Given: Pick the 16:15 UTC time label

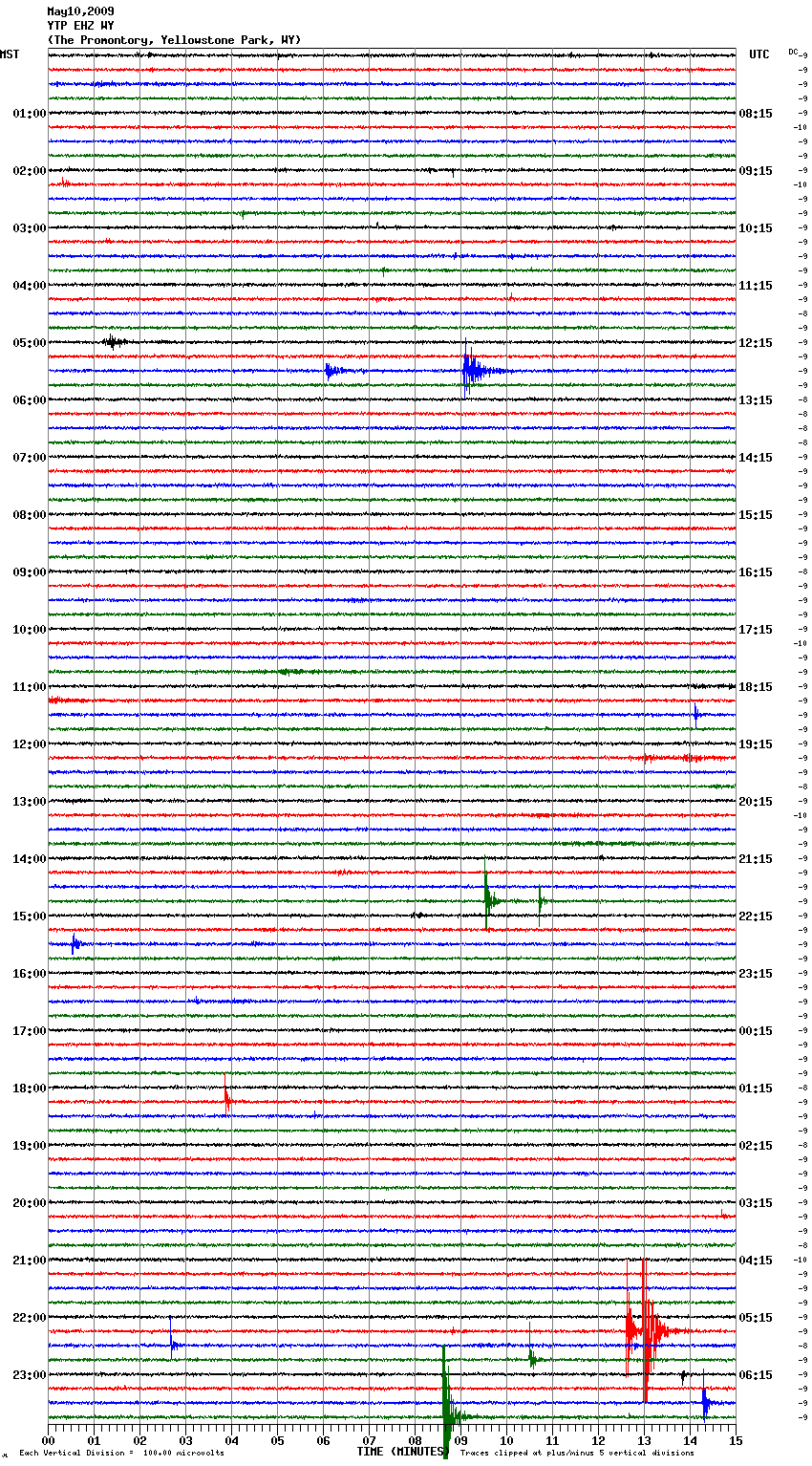Looking at the screenshot, I should click(x=756, y=572).
